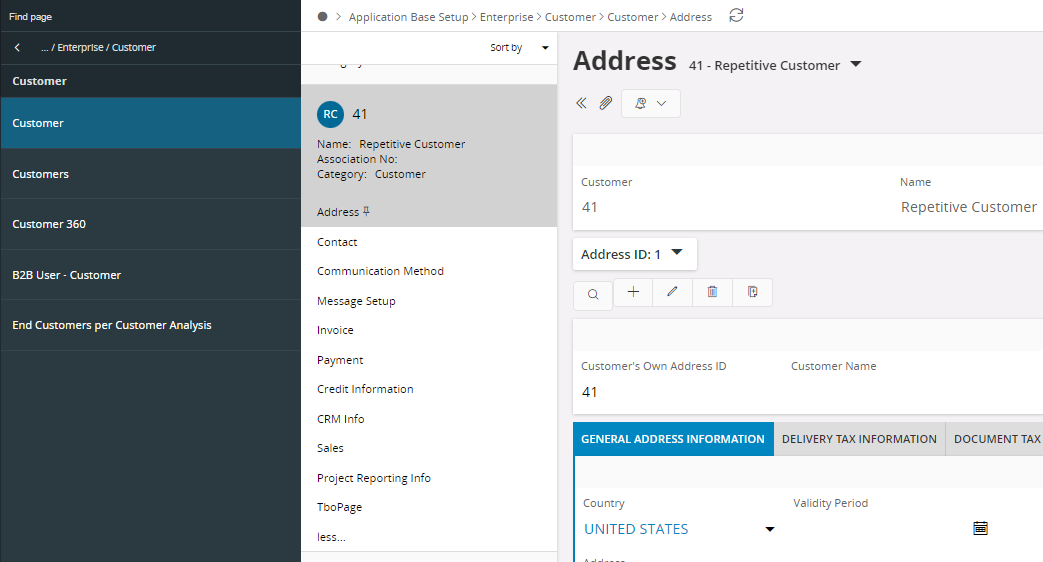Open End Customers per Customer Analysis
The height and width of the screenshot is (562, 1043).
tap(150, 325)
